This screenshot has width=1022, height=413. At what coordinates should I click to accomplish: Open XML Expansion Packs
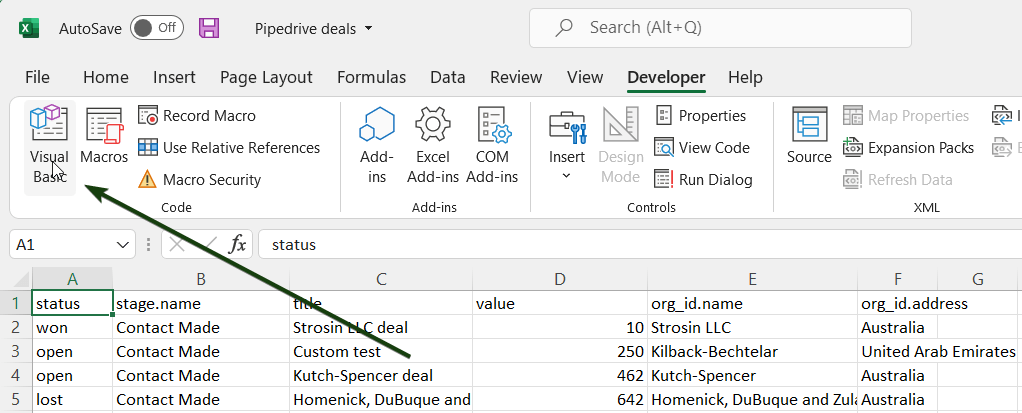coord(909,148)
